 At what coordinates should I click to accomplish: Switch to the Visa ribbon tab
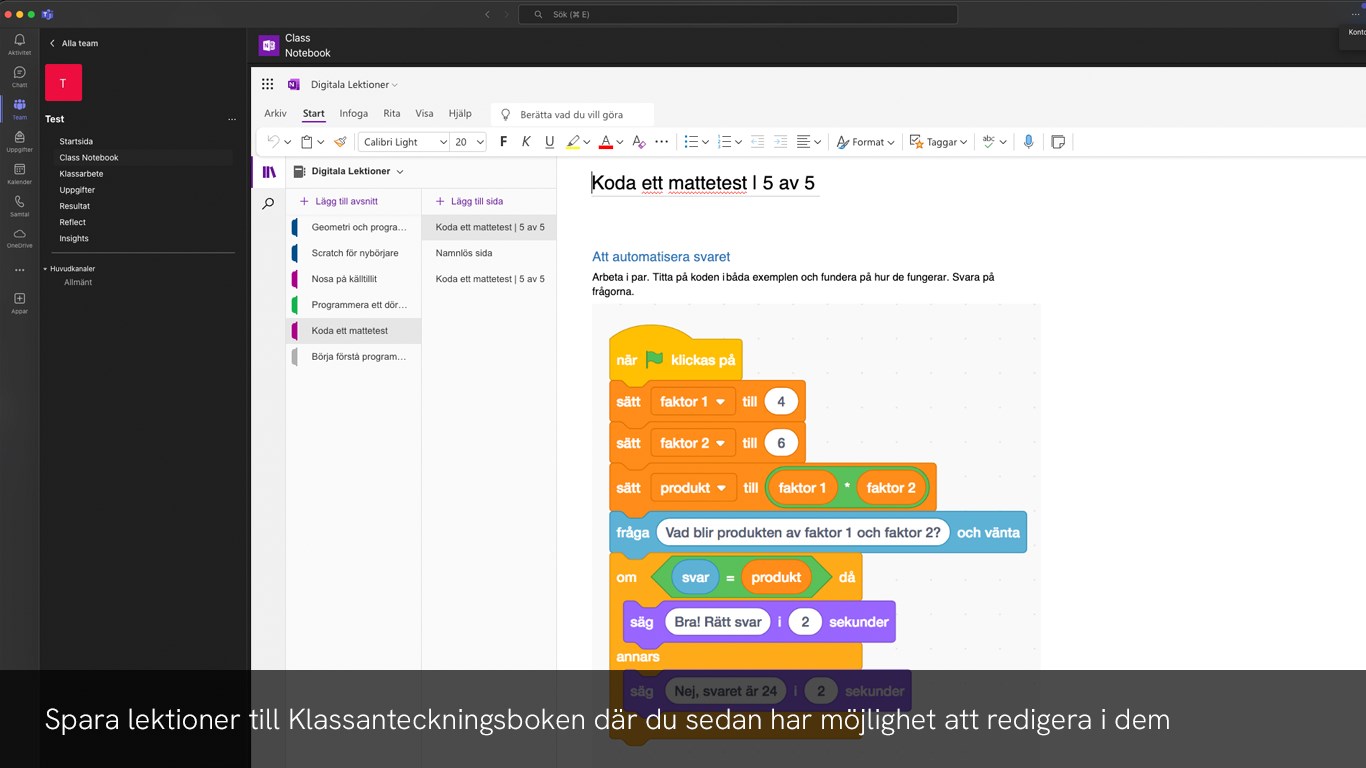(x=424, y=114)
